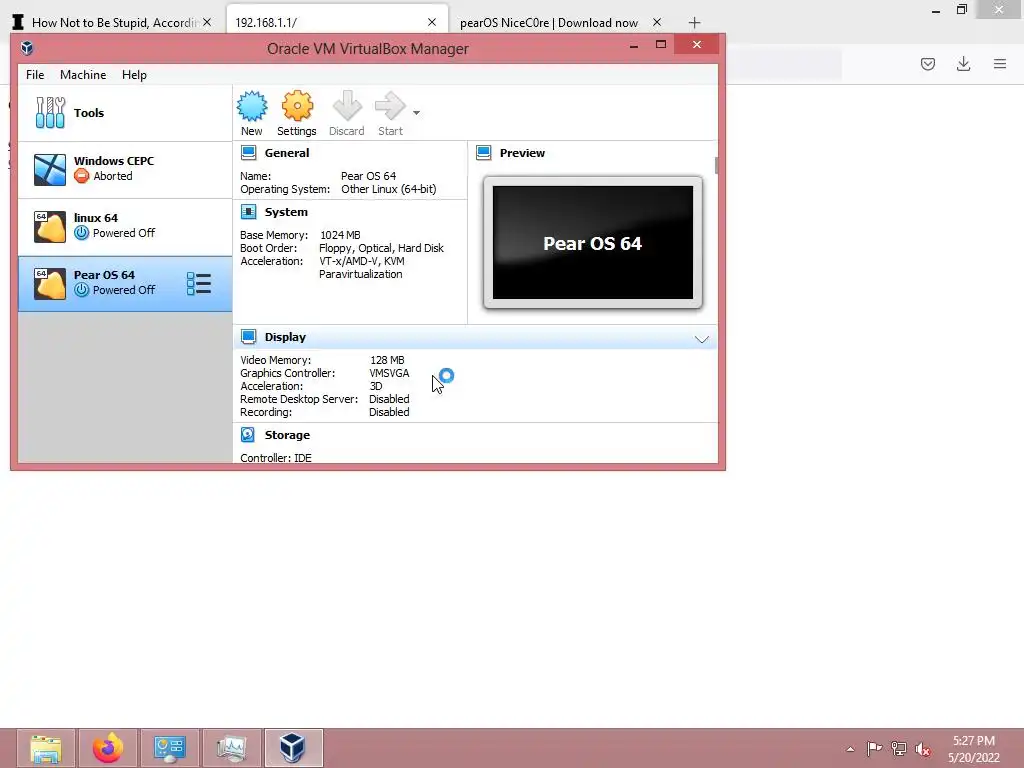Open a new Firefox tab
1024x768 pixels.
click(x=694, y=23)
